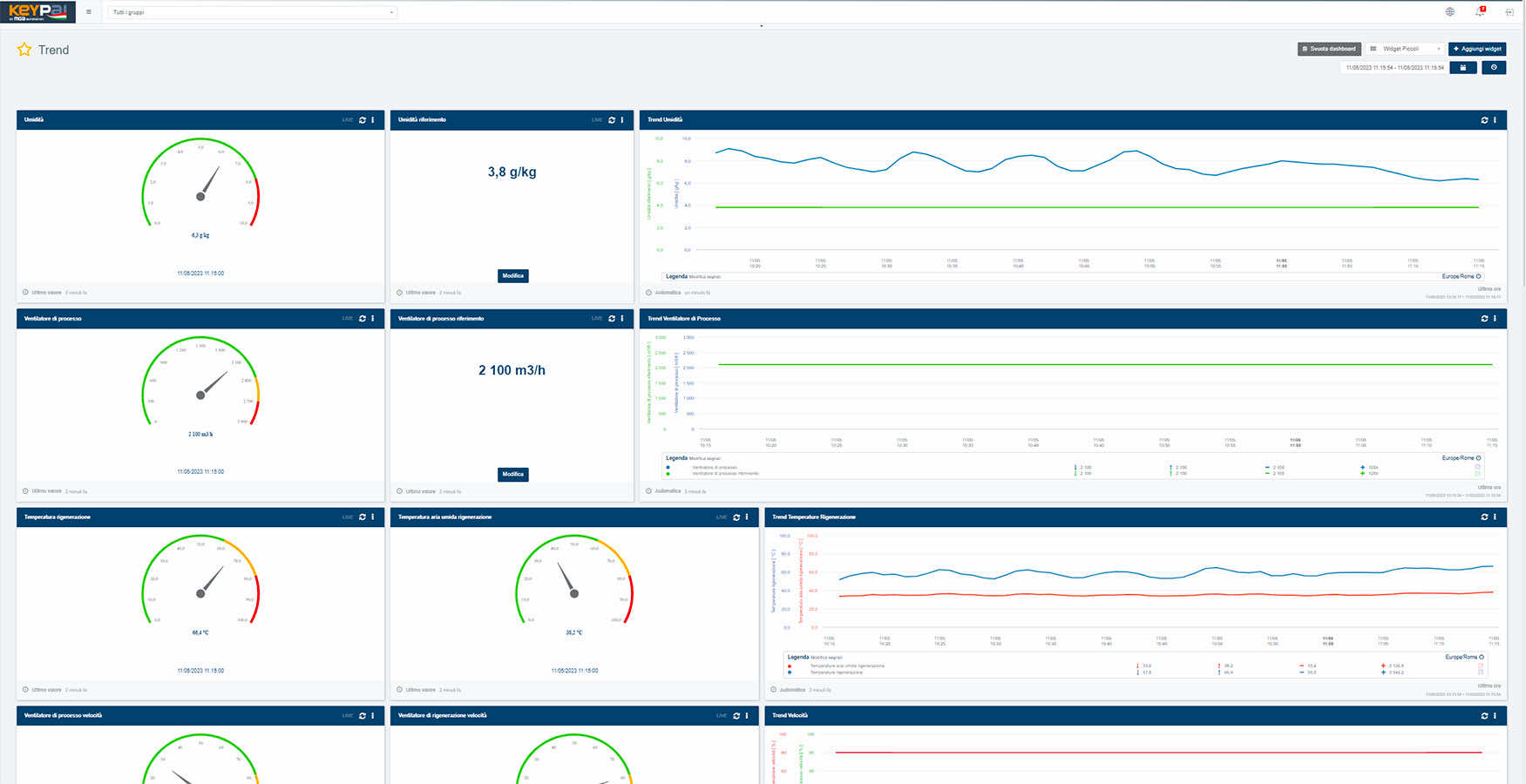Click Modifica segnali in Trend Umidità legend
The width and height of the screenshot is (1526, 784).
pos(706,277)
